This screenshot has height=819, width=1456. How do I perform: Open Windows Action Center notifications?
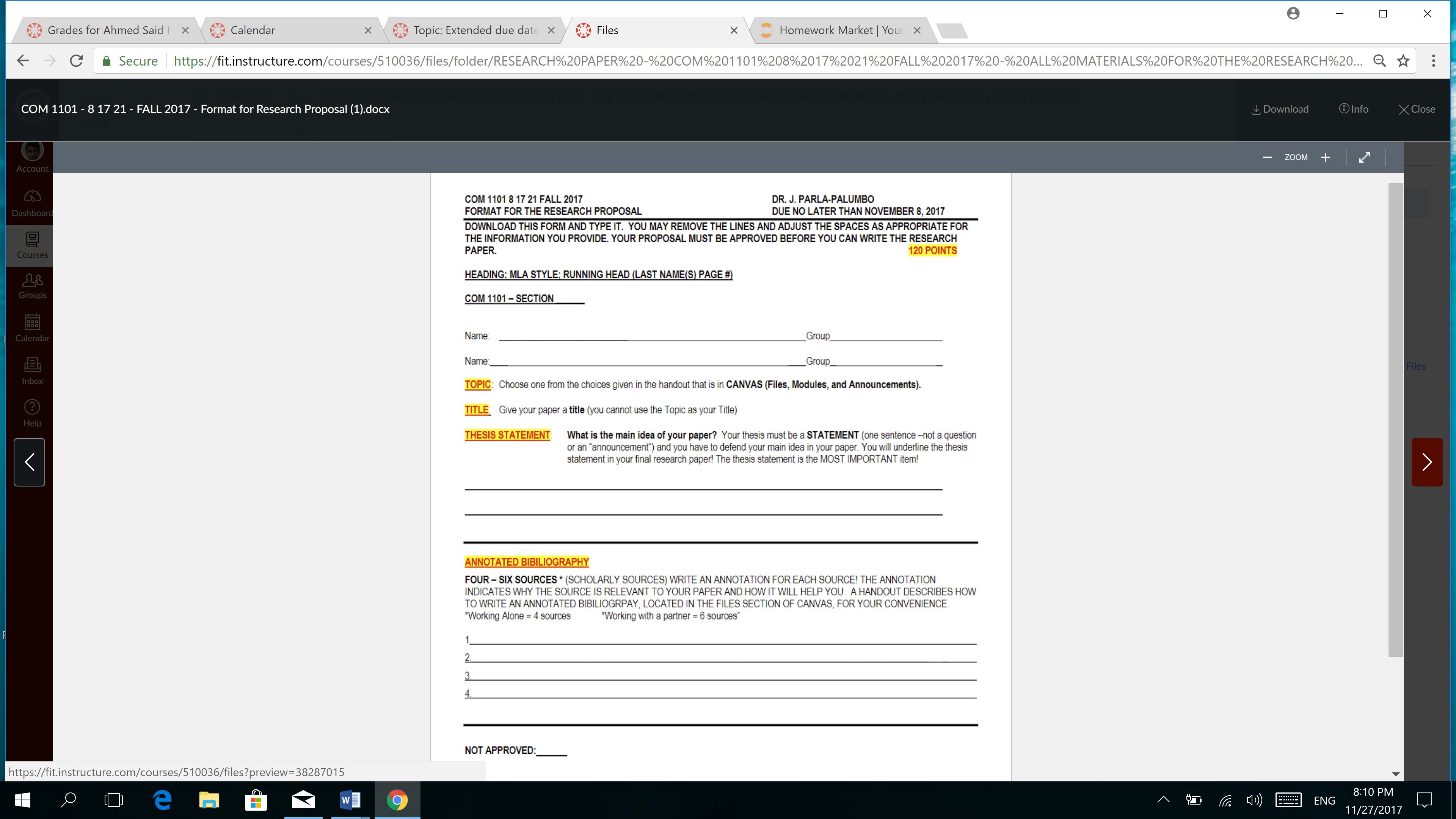[x=1425, y=800]
